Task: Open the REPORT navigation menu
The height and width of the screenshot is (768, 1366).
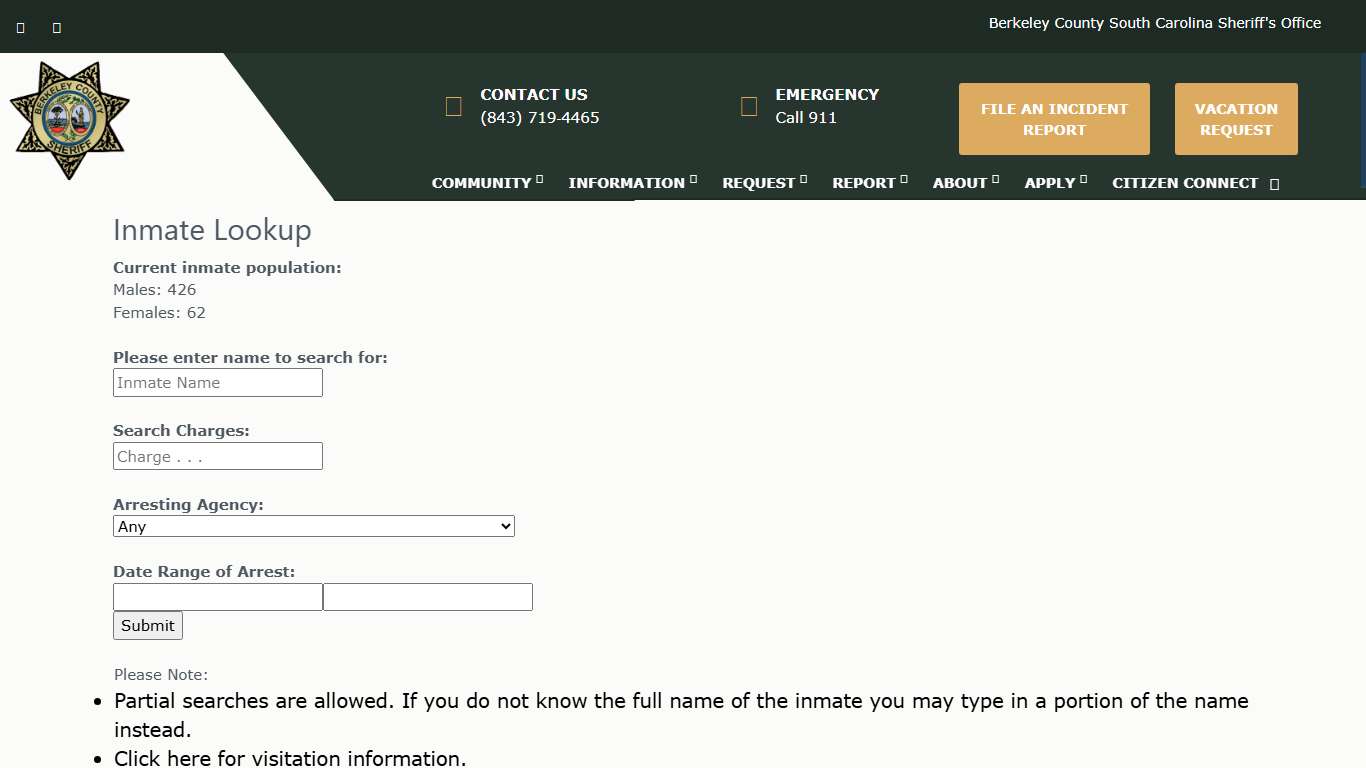Action: click(863, 183)
